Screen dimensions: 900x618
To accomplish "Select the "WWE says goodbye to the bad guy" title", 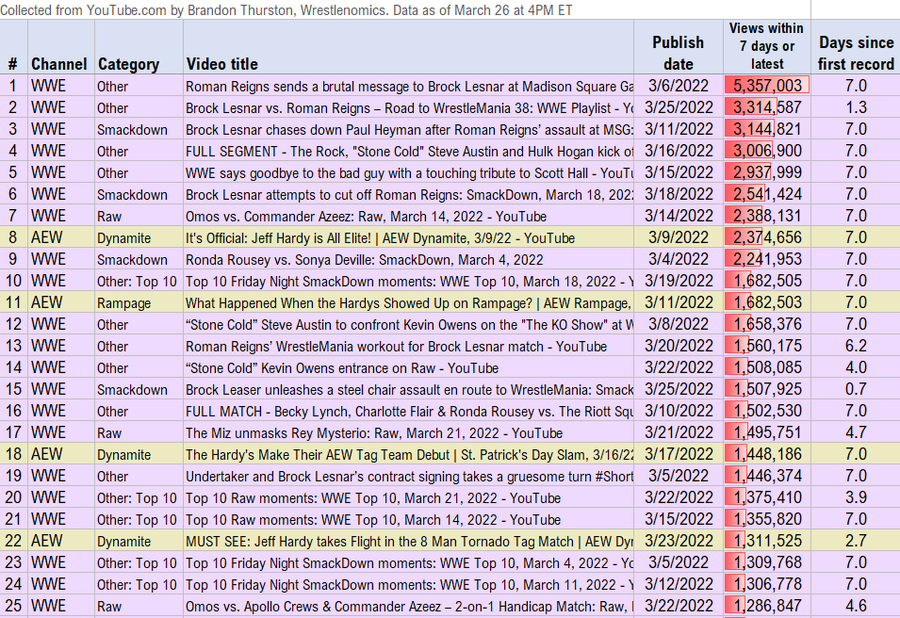I will coord(409,173).
